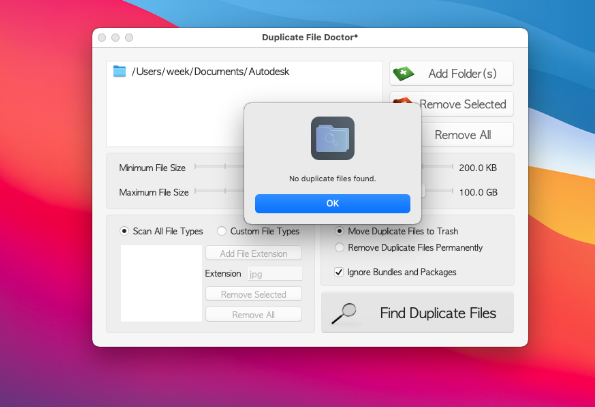Image resolution: width=595 pixels, height=407 pixels.
Task: Choose Move Duplicate Files to Trash
Action: (x=339, y=231)
